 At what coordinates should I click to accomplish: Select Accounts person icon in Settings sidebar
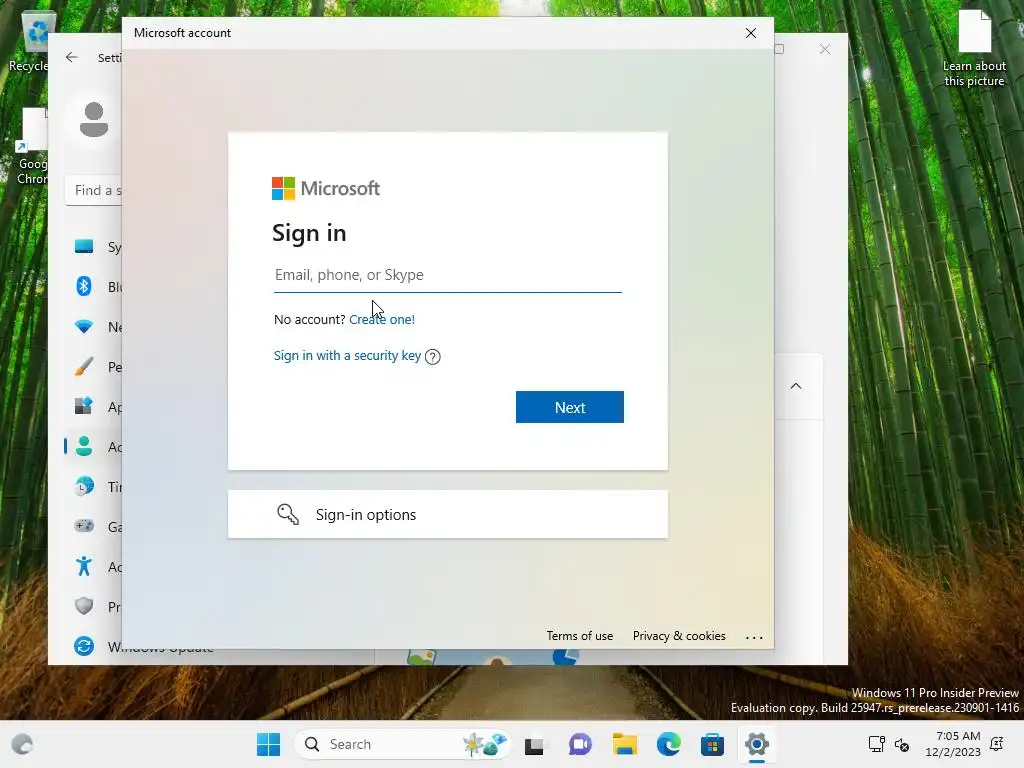pos(84,447)
